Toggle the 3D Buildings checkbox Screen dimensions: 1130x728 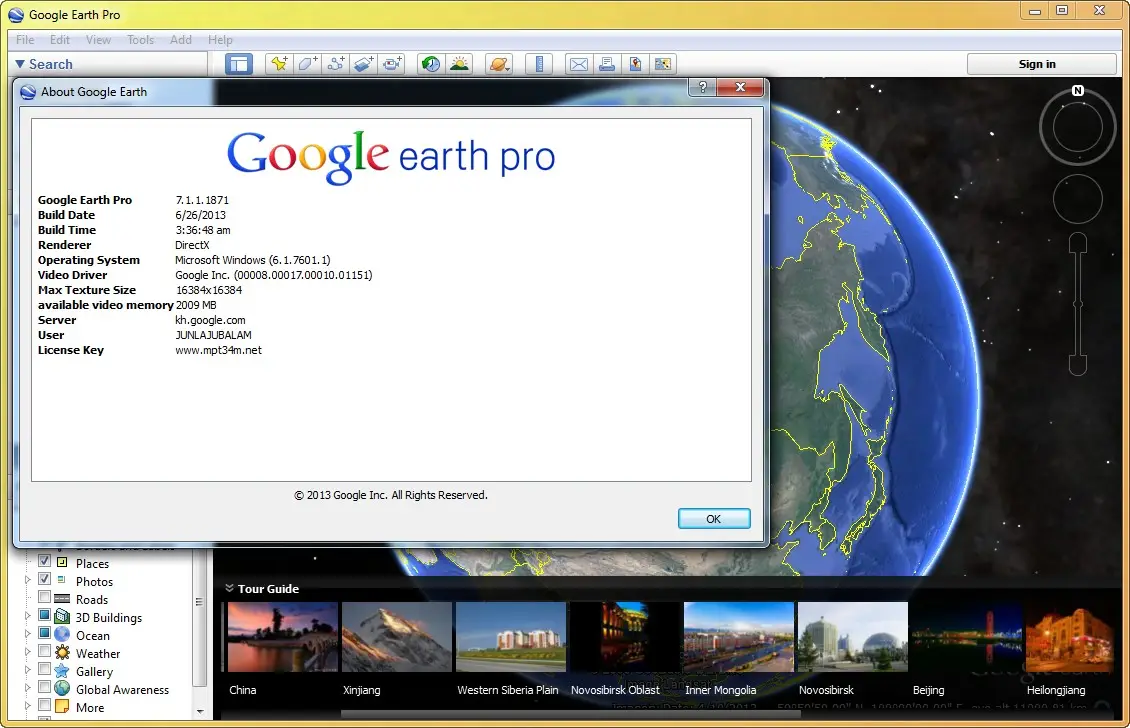(x=44, y=615)
